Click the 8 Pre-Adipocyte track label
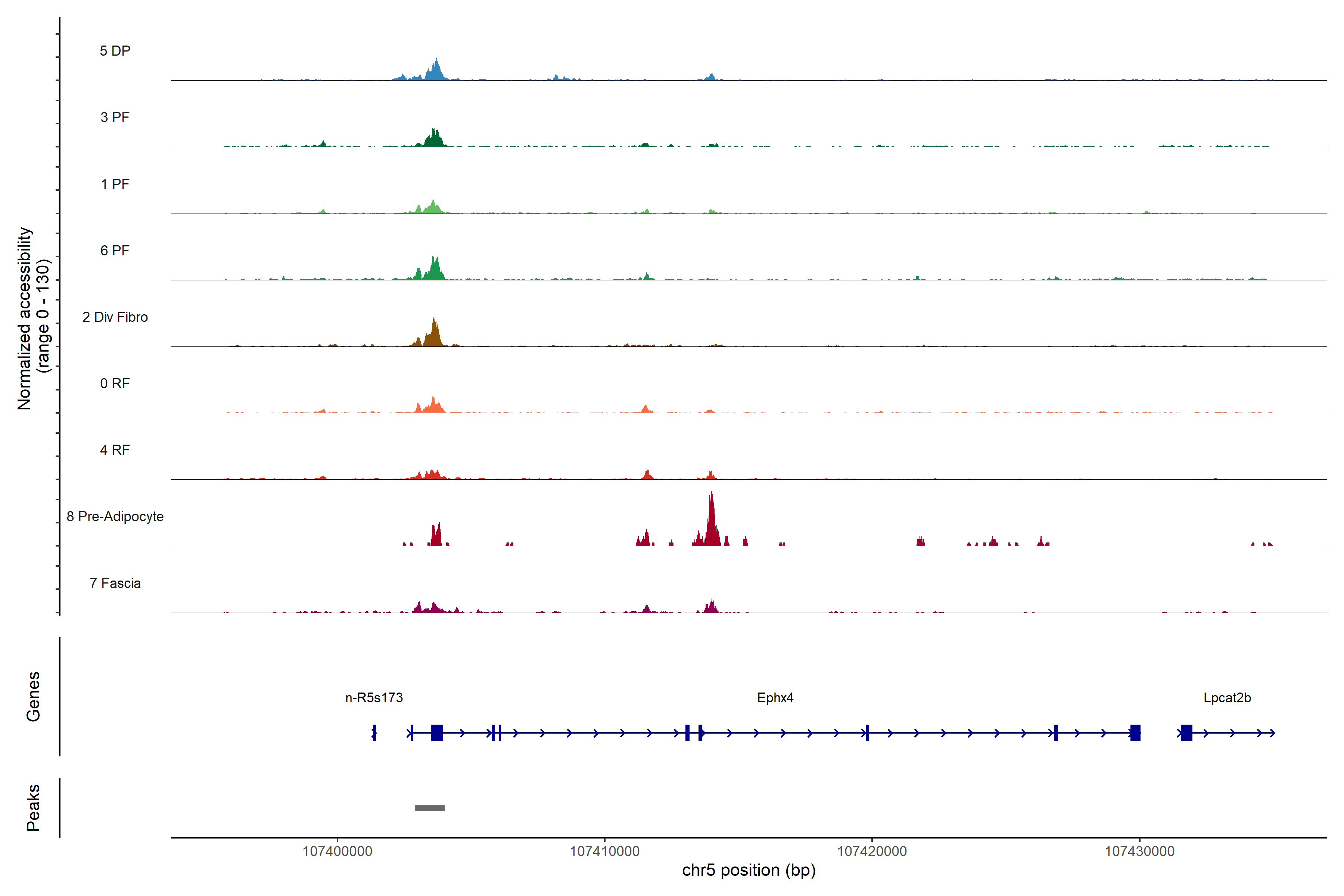The width and height of the screenshot is (1344, 896). [115, 516]
